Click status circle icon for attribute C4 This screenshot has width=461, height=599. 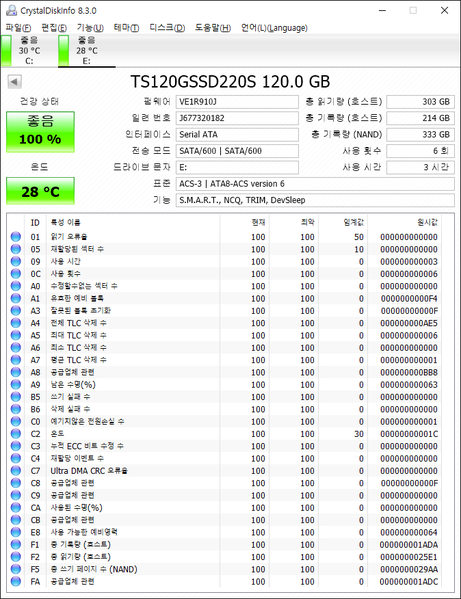click(16, 458)
